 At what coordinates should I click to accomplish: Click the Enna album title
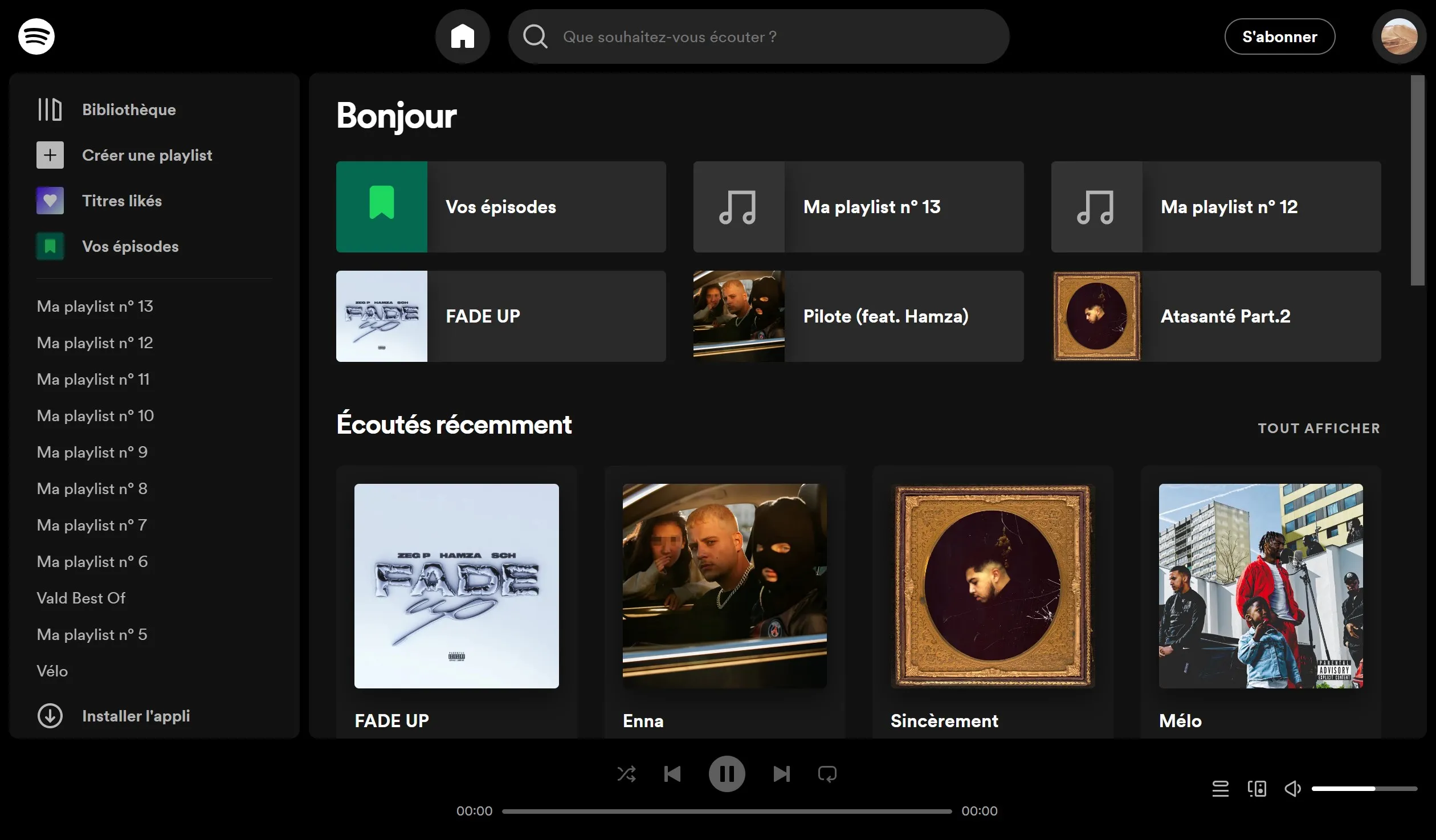click(643, 721)
